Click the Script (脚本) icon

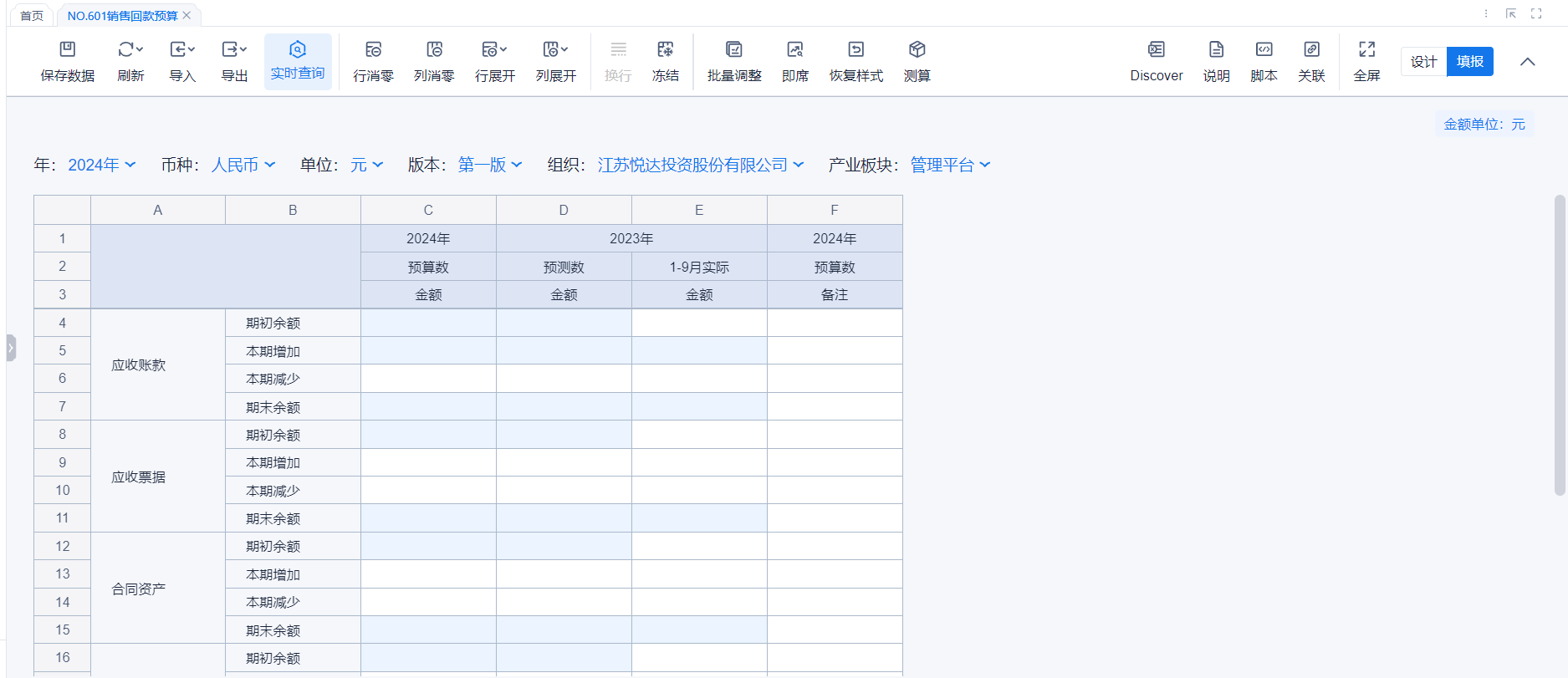(1264, 50)
